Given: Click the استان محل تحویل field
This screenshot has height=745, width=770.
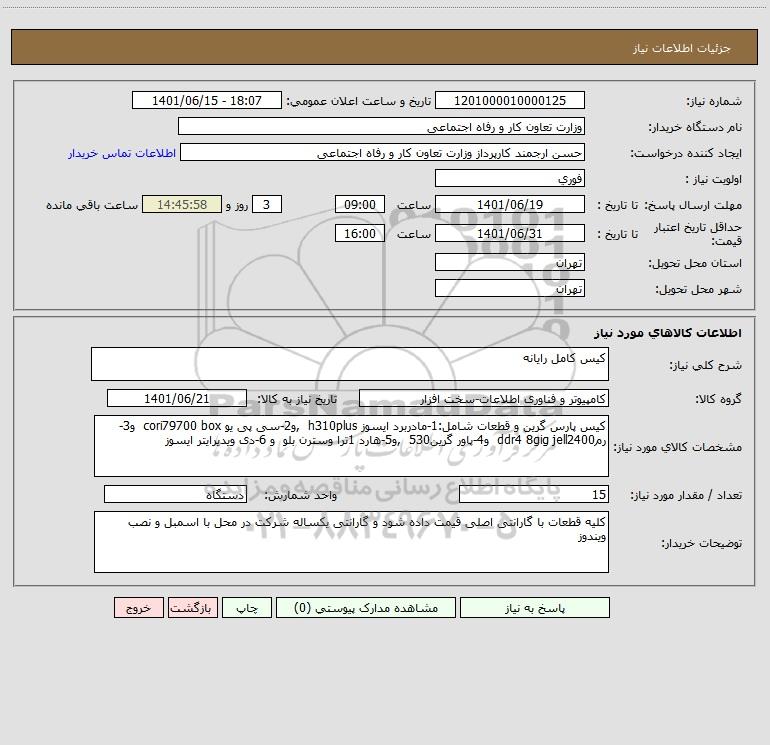Looking at the screenshot, I should [x=510, y=262].
